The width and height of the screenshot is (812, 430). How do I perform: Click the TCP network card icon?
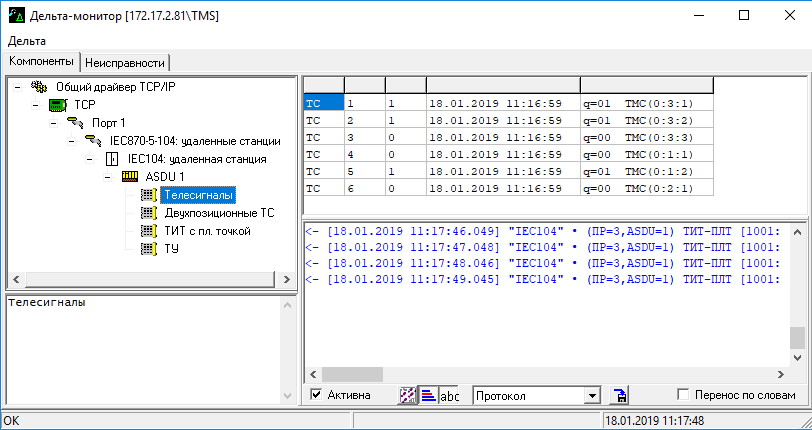[x=58, y=104]
